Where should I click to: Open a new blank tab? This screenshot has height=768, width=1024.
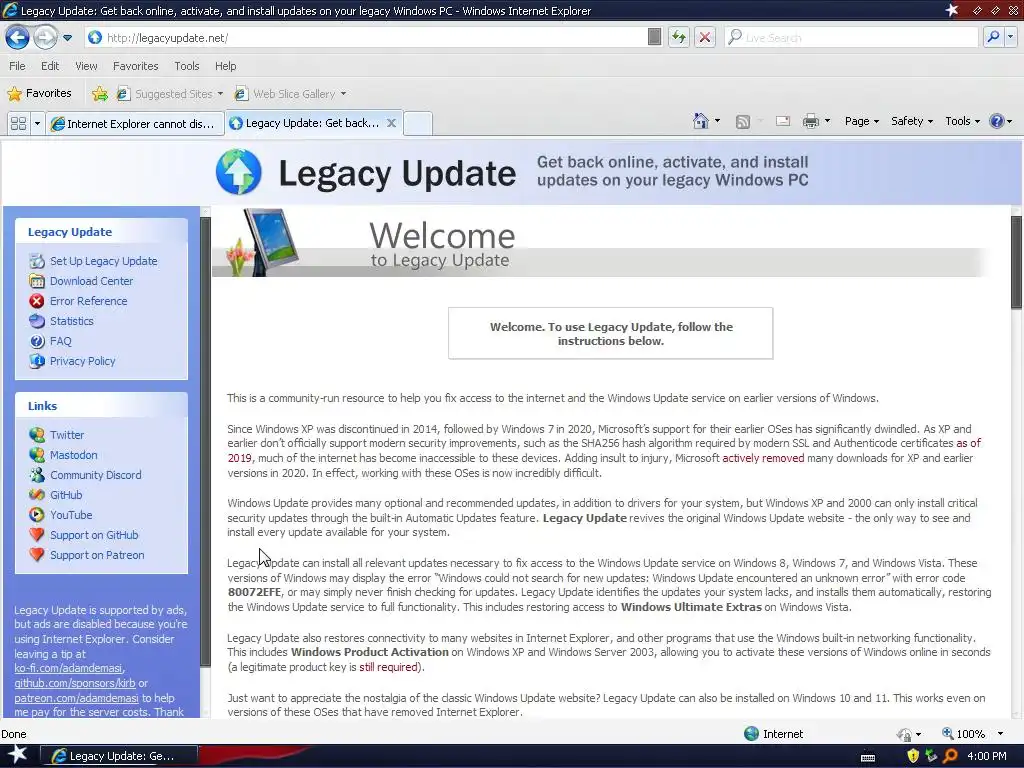click(x=417, y=123)
